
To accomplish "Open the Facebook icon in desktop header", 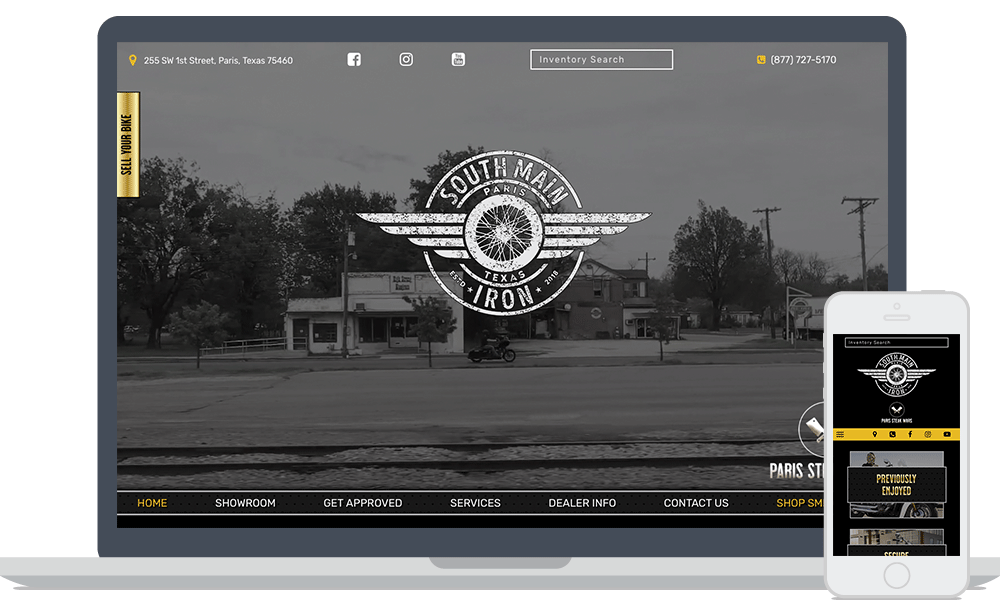I will point(354,59).
